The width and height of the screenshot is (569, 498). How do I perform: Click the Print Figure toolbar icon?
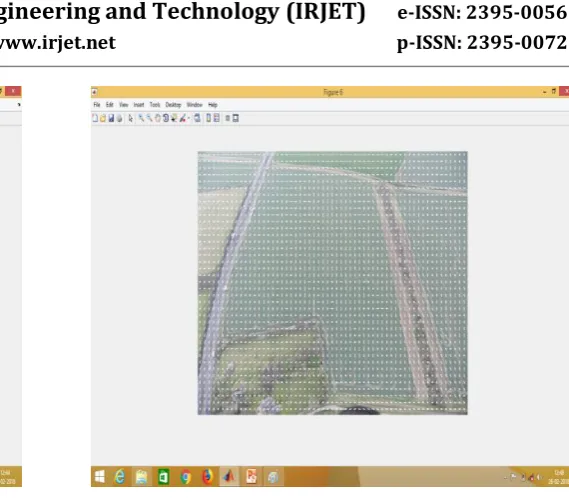click(119, 118)
